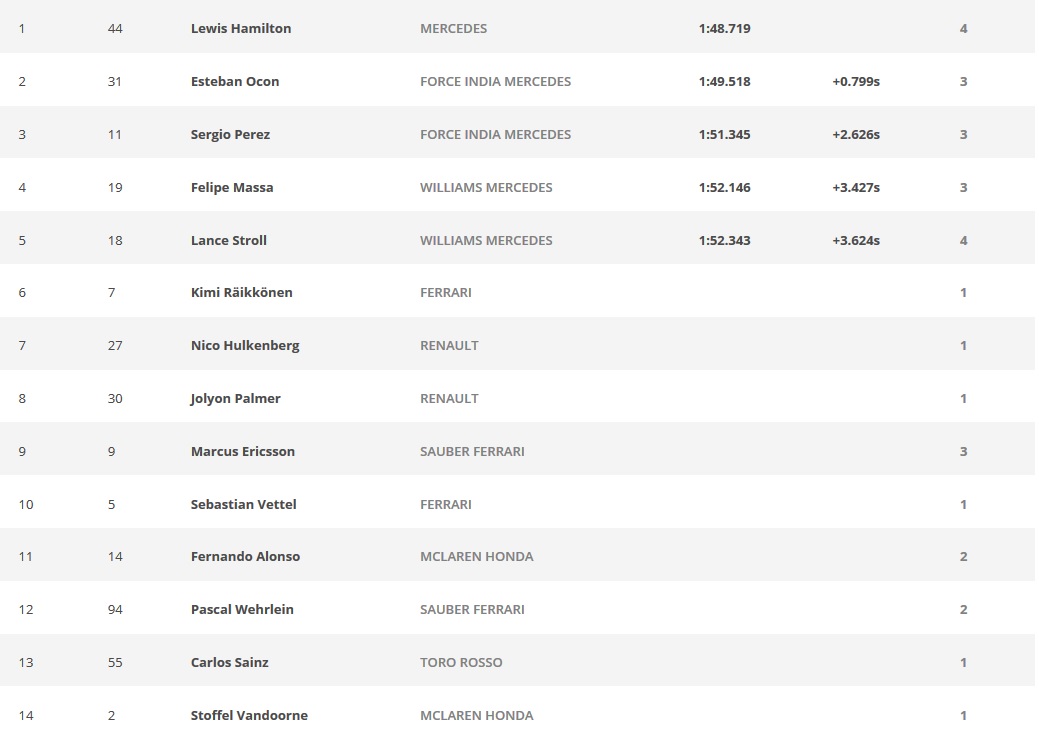The image size is (1039, 737).
Task: Select Pascal Wehrlein in the table
Action: click(x=242, y=610)
